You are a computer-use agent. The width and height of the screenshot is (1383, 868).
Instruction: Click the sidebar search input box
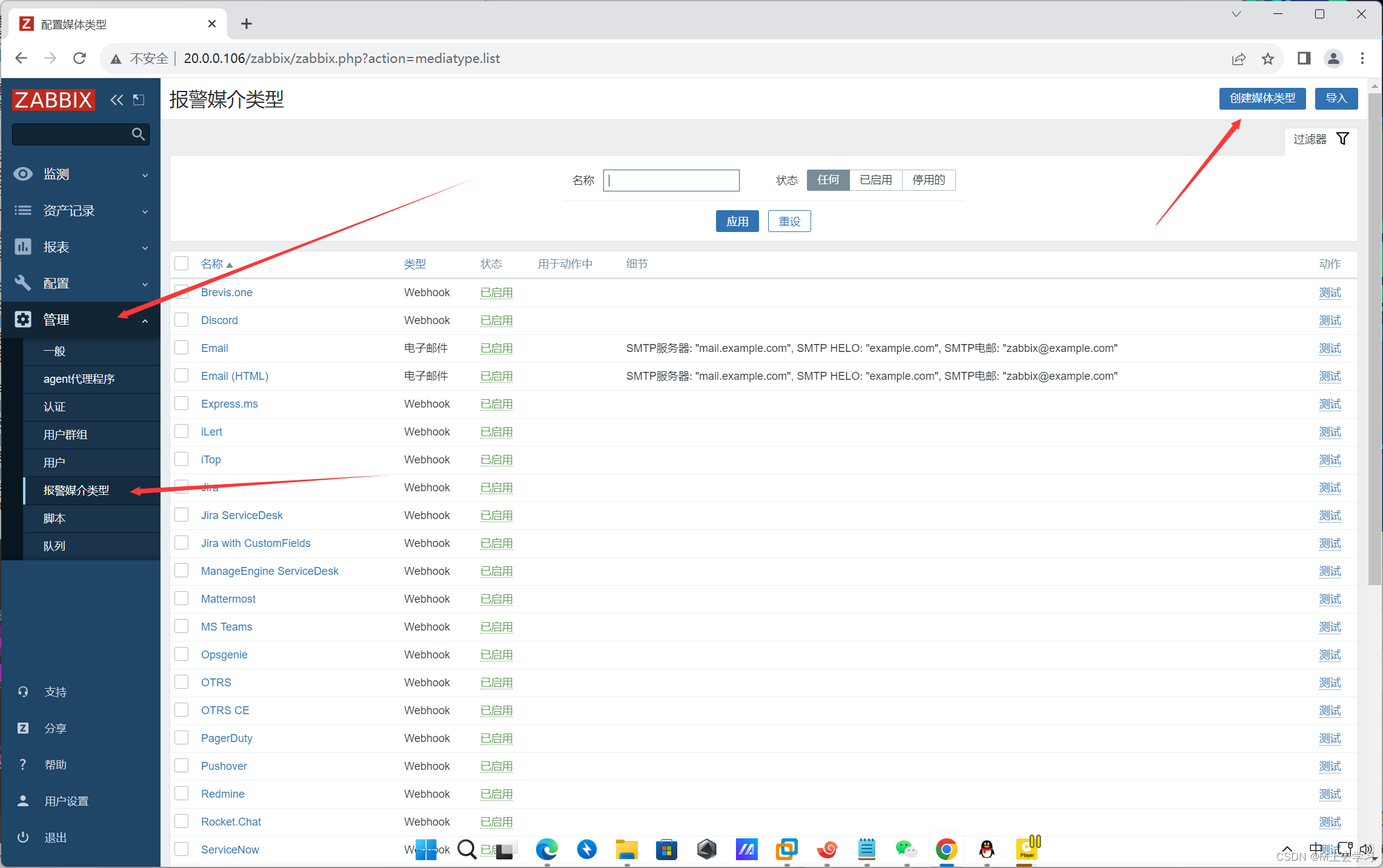[x=81, y=134]
